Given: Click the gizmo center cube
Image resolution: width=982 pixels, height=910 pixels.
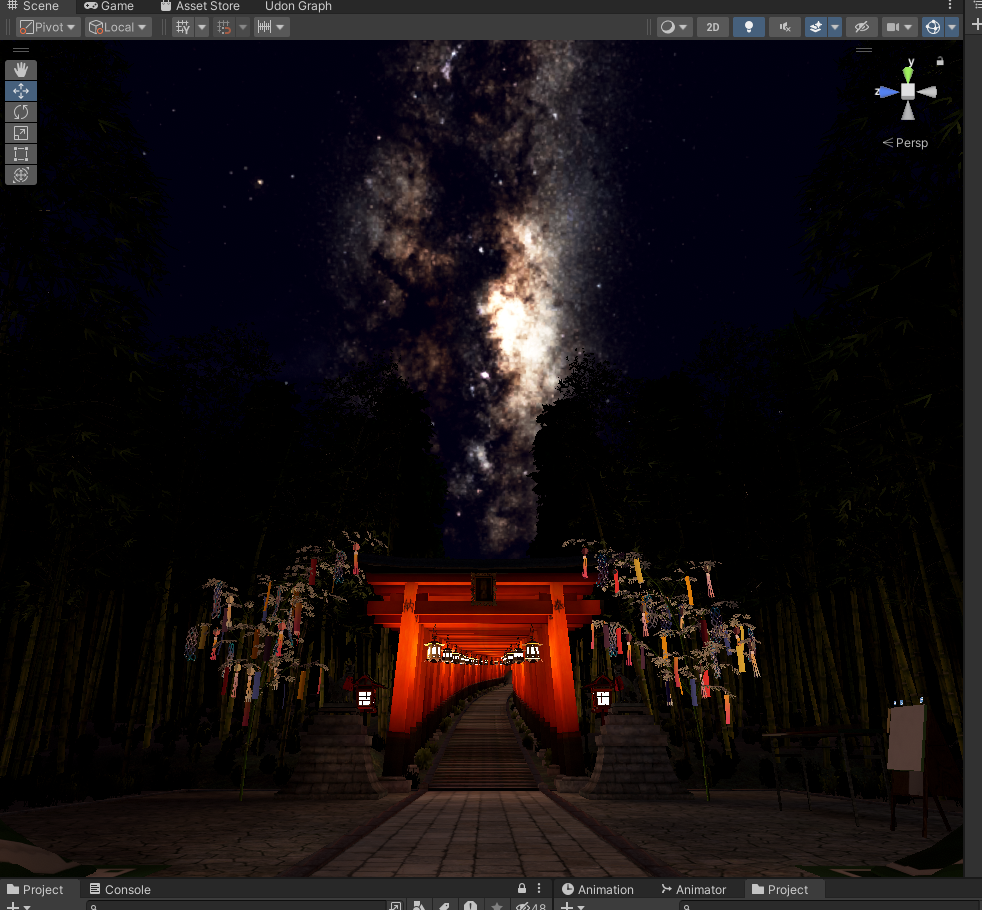Looking at the screenshot, I should click(x=908, y=91).
